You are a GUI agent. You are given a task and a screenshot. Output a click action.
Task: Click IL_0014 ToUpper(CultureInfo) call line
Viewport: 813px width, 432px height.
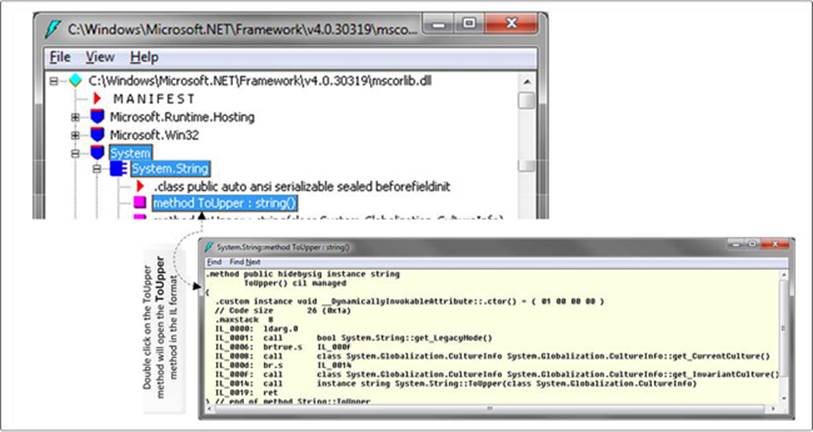(x=456, y=384)
